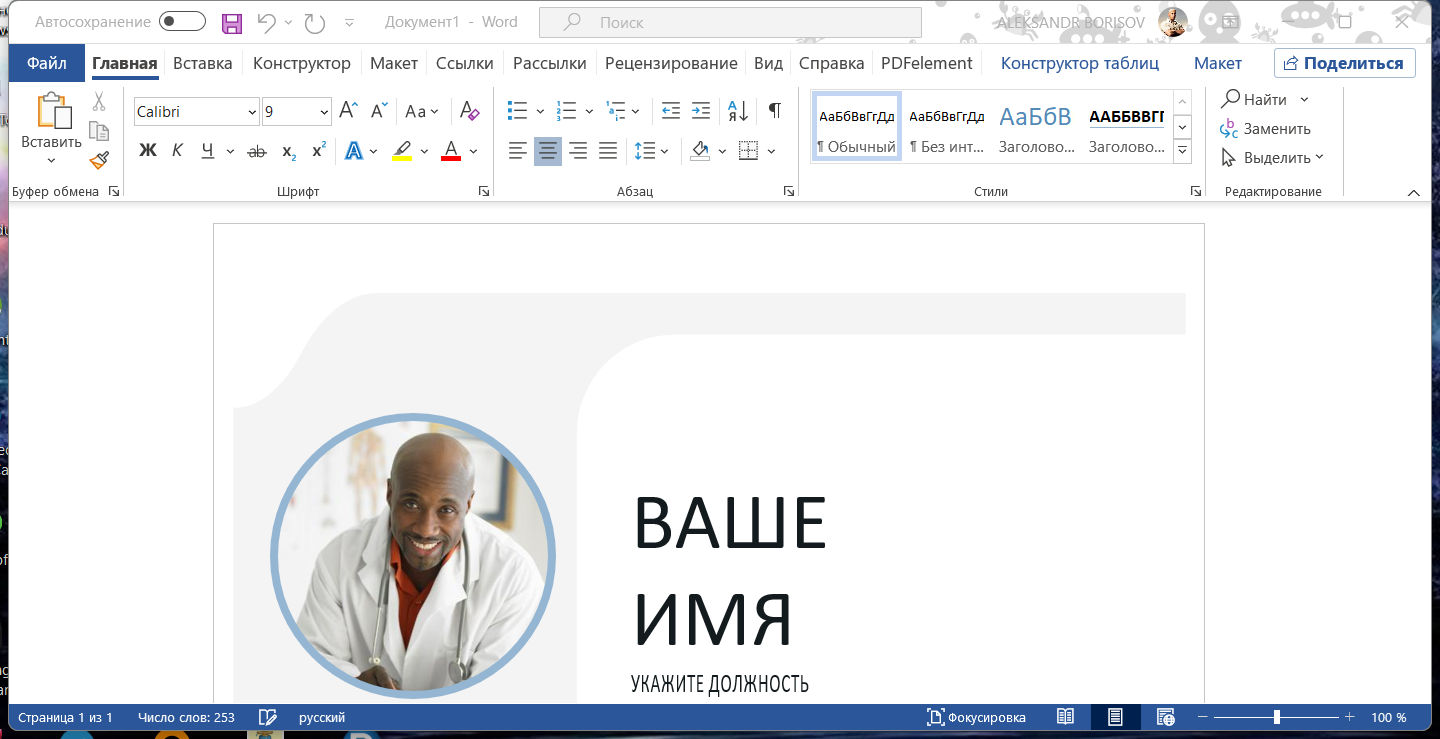Switch to the Вставка tab
This screenshot has width=1440, height=739.
202,63
